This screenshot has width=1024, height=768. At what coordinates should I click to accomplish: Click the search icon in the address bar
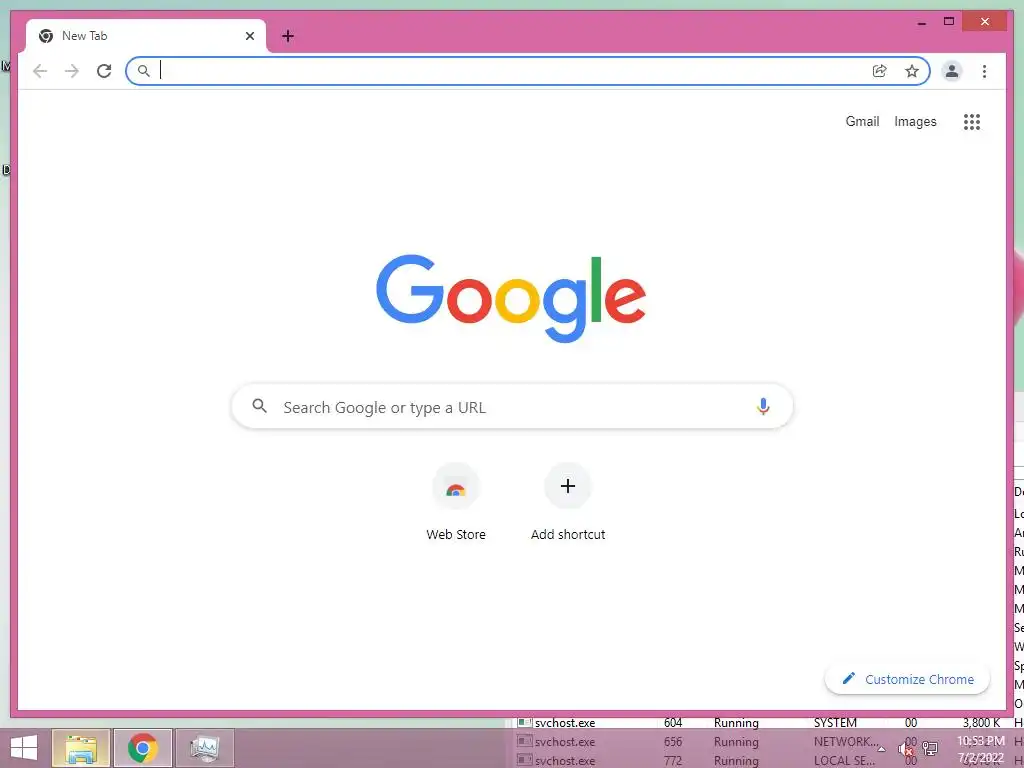pos(144,71)
